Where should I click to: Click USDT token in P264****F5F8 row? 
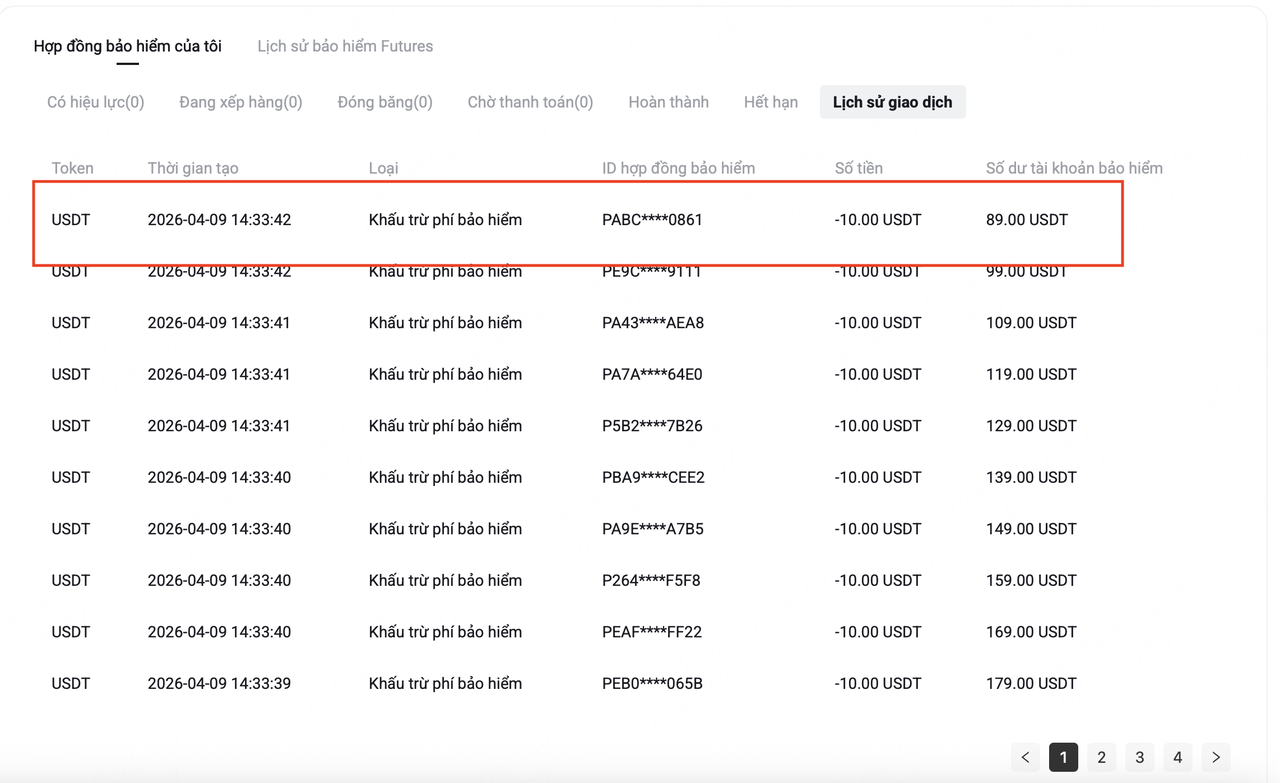click(71, 580)
